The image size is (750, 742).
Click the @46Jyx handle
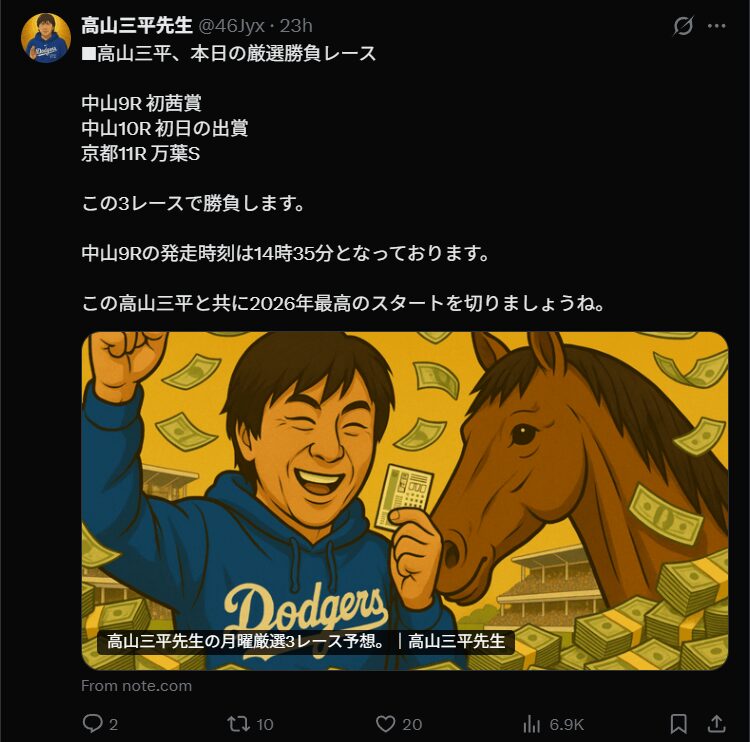[233, 26]
